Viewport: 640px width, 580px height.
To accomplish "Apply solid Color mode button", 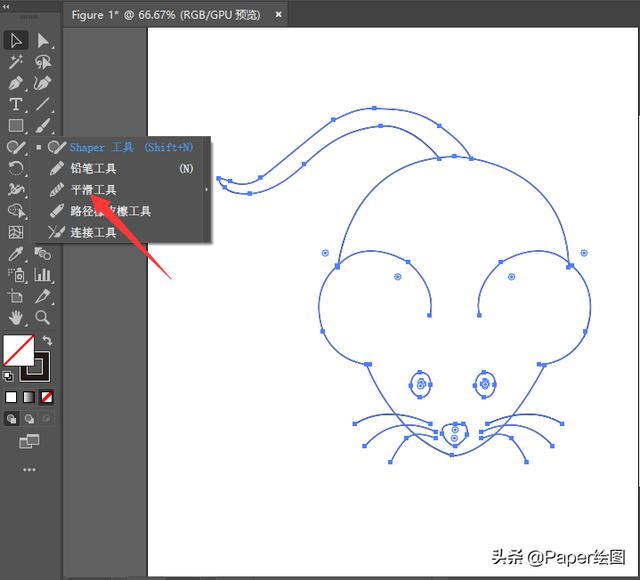I will 11,397.
